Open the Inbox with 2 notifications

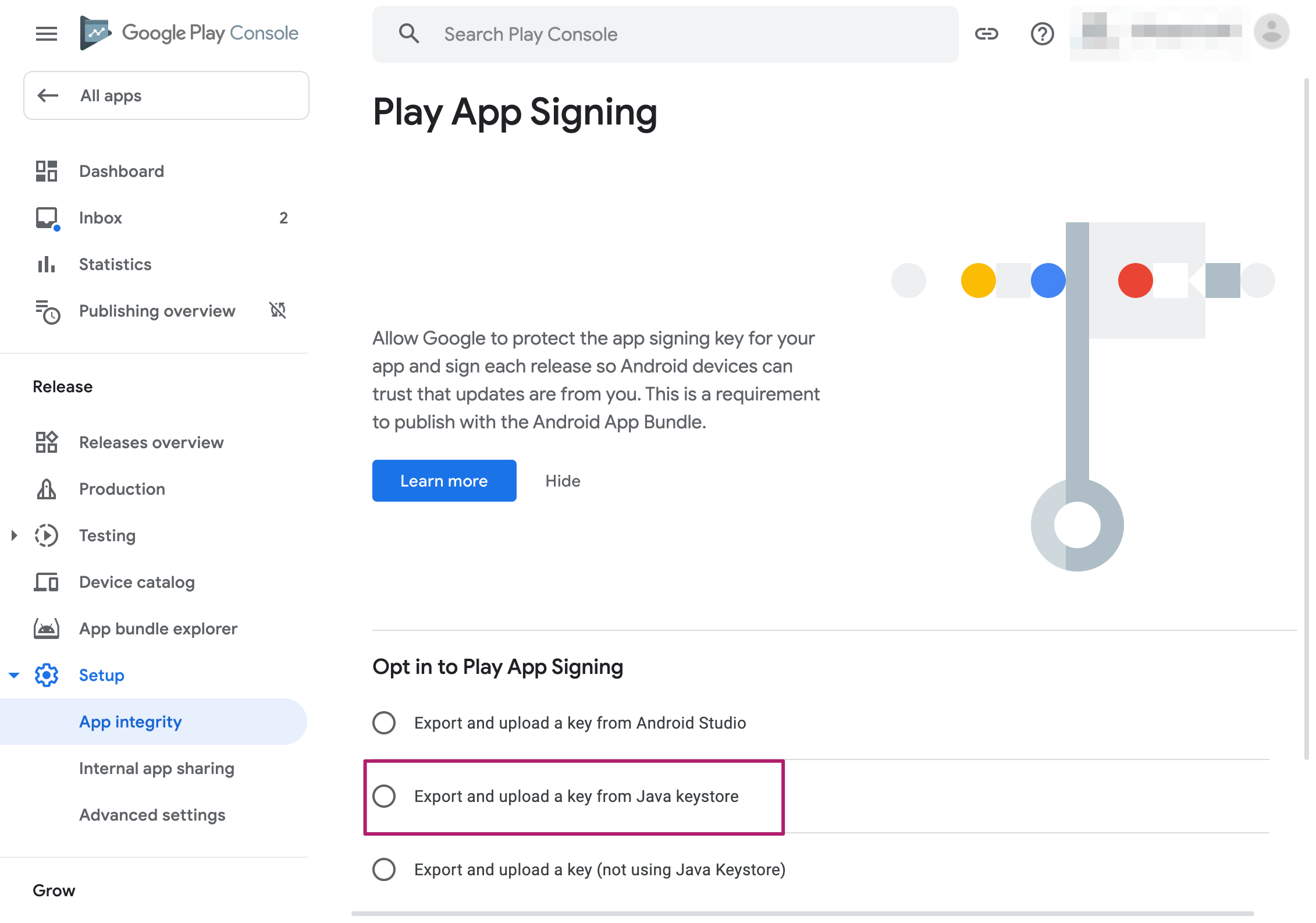pos(100,218)
